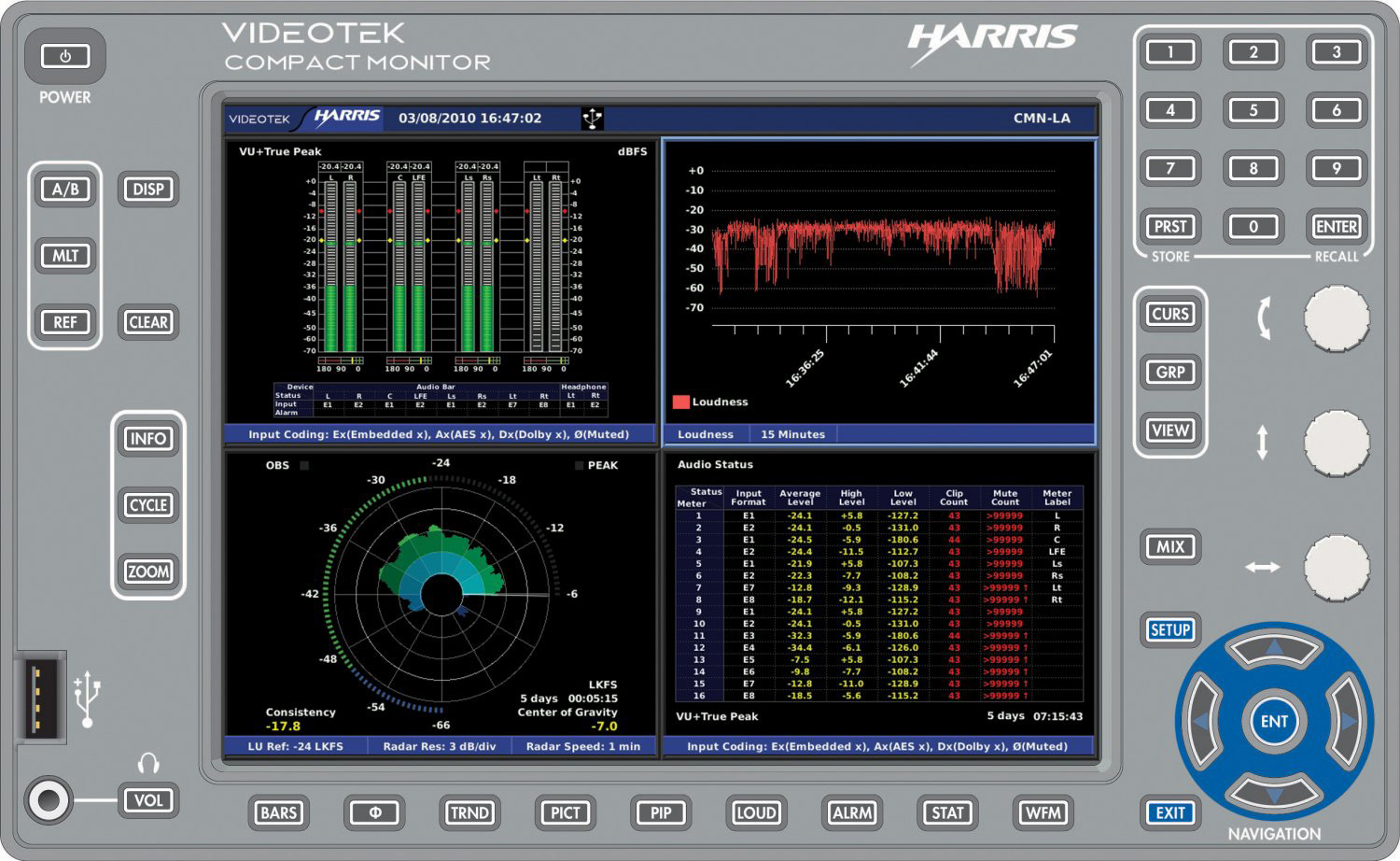Image resolution: width=1400 pixels, height=861 pixels.
Task: Toggle the REF reference input
Action: [x=64, y=321]
